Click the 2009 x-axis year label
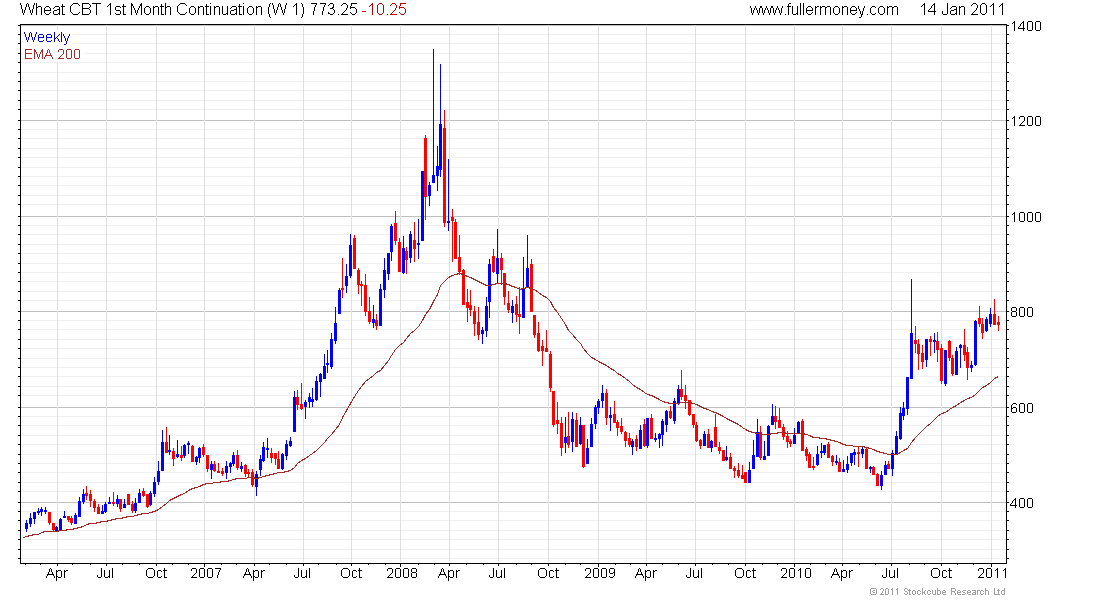The image size is (1100, 600). pos(599,573)
